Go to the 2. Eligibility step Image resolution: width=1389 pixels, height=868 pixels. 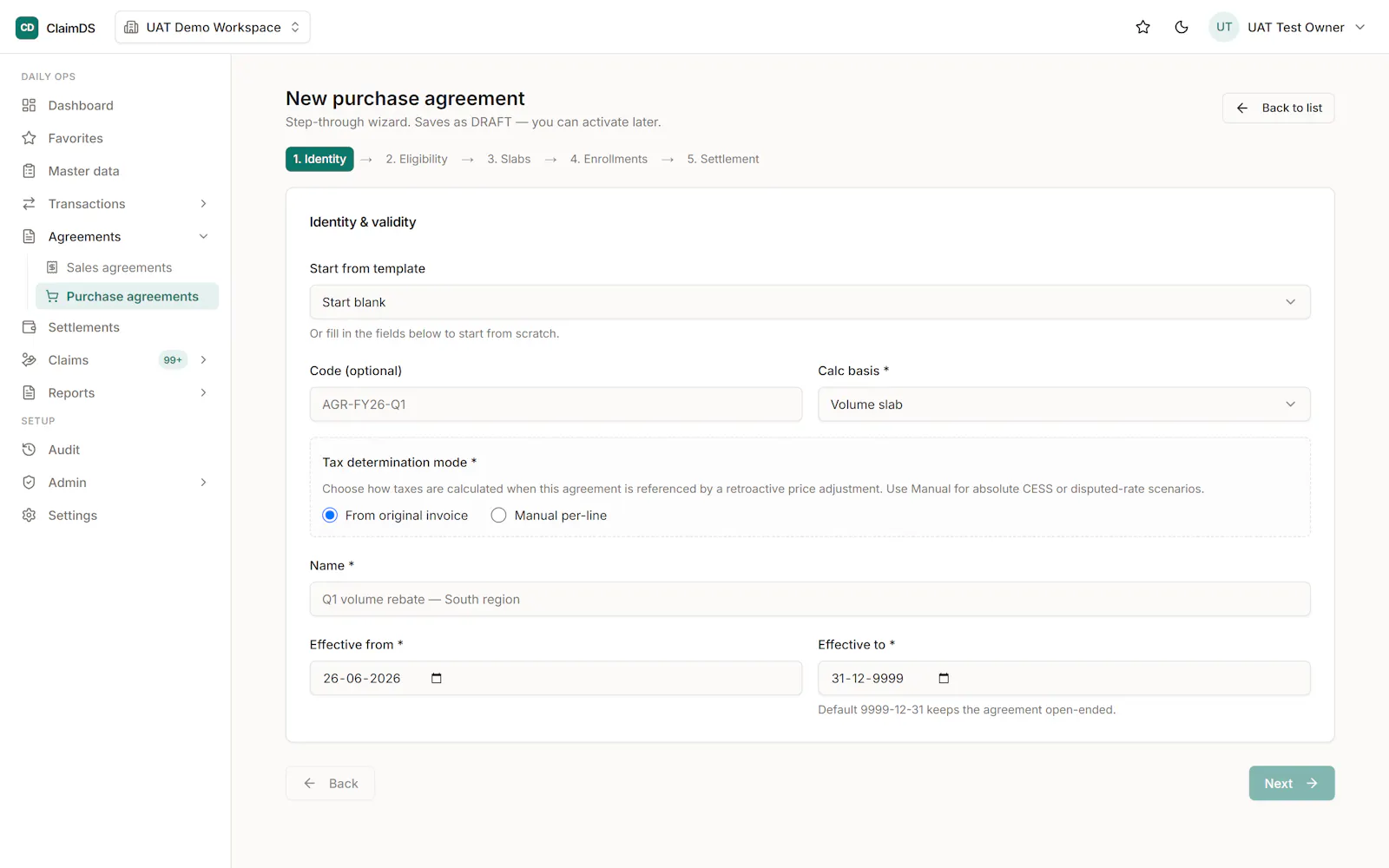pyautogui.click(x=417, y=159)
